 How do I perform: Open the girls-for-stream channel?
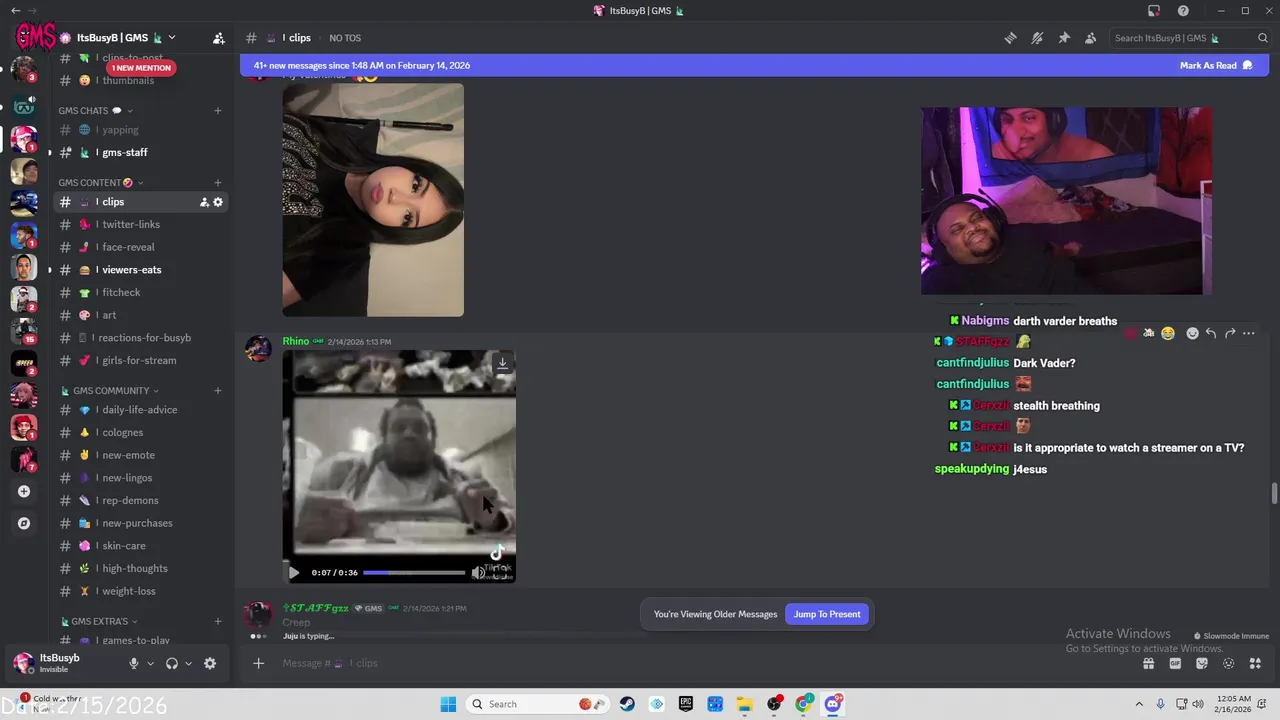(140, 360)
